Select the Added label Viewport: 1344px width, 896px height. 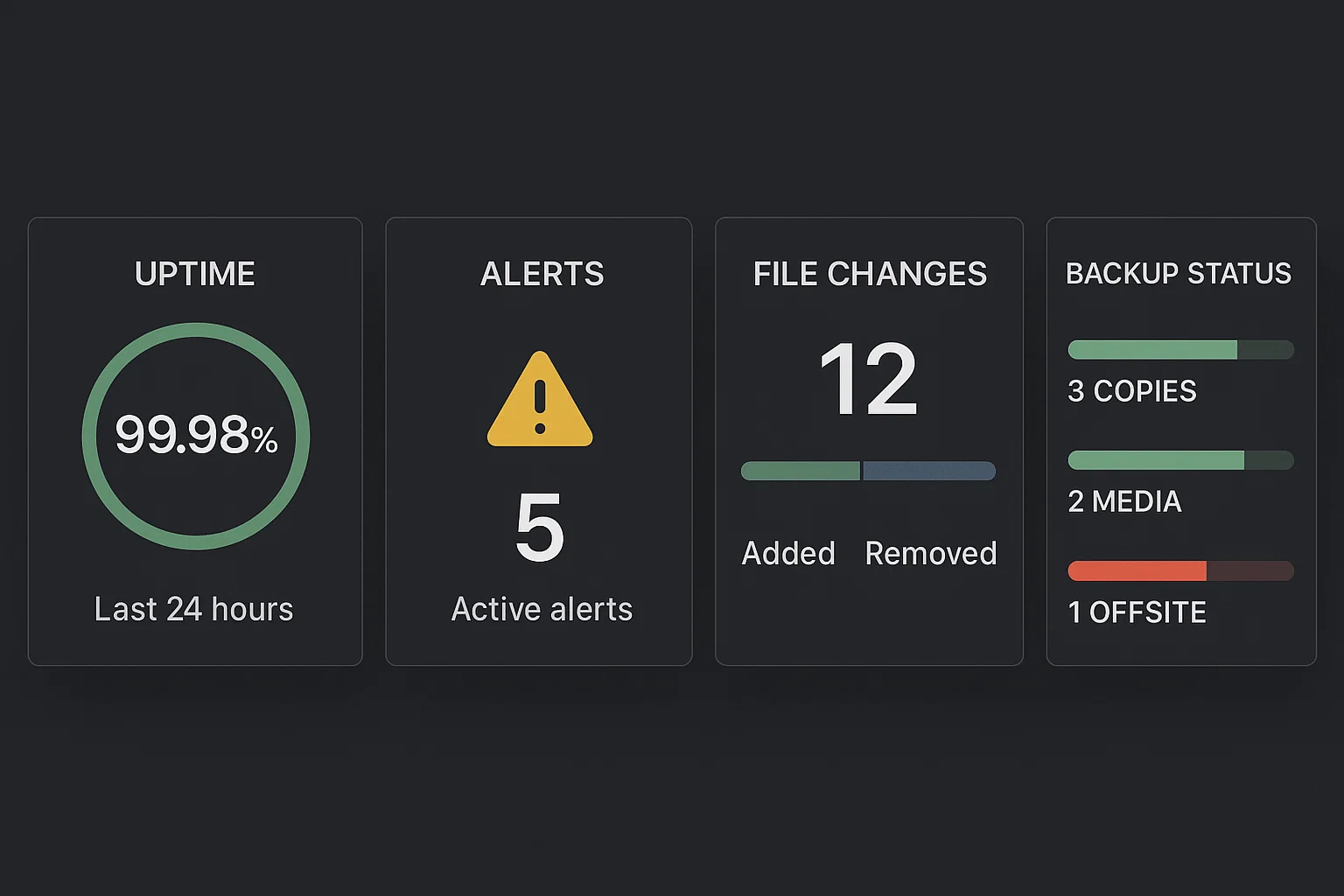click(788, 553)
